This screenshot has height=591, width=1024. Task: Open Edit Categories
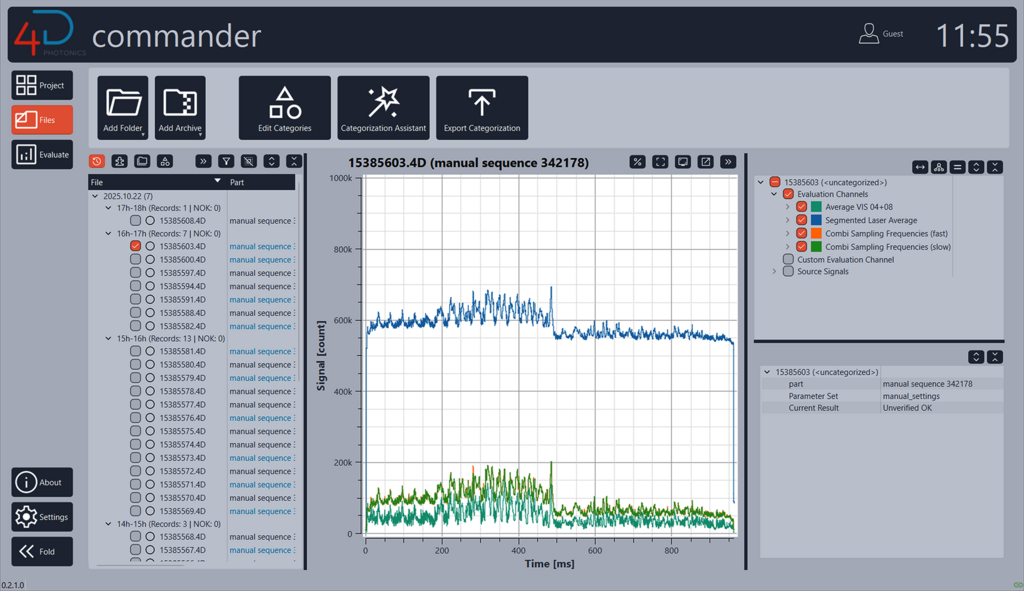click(x=285, y=108)
